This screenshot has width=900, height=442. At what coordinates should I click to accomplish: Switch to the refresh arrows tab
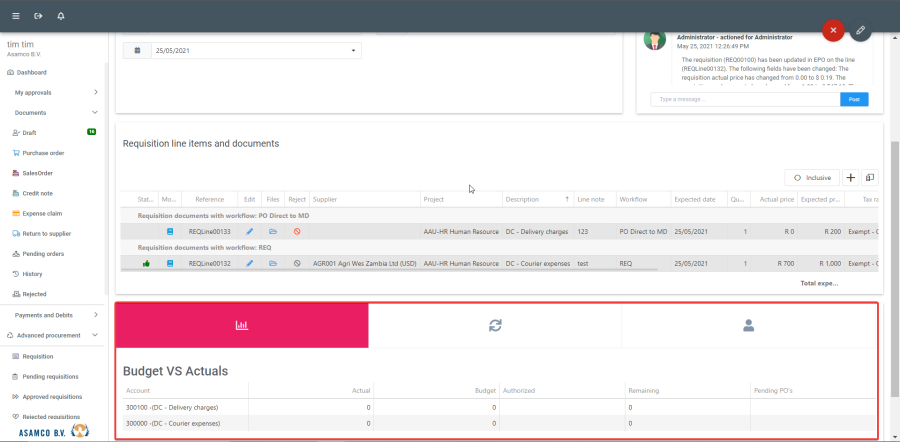(x=495, y=325)
